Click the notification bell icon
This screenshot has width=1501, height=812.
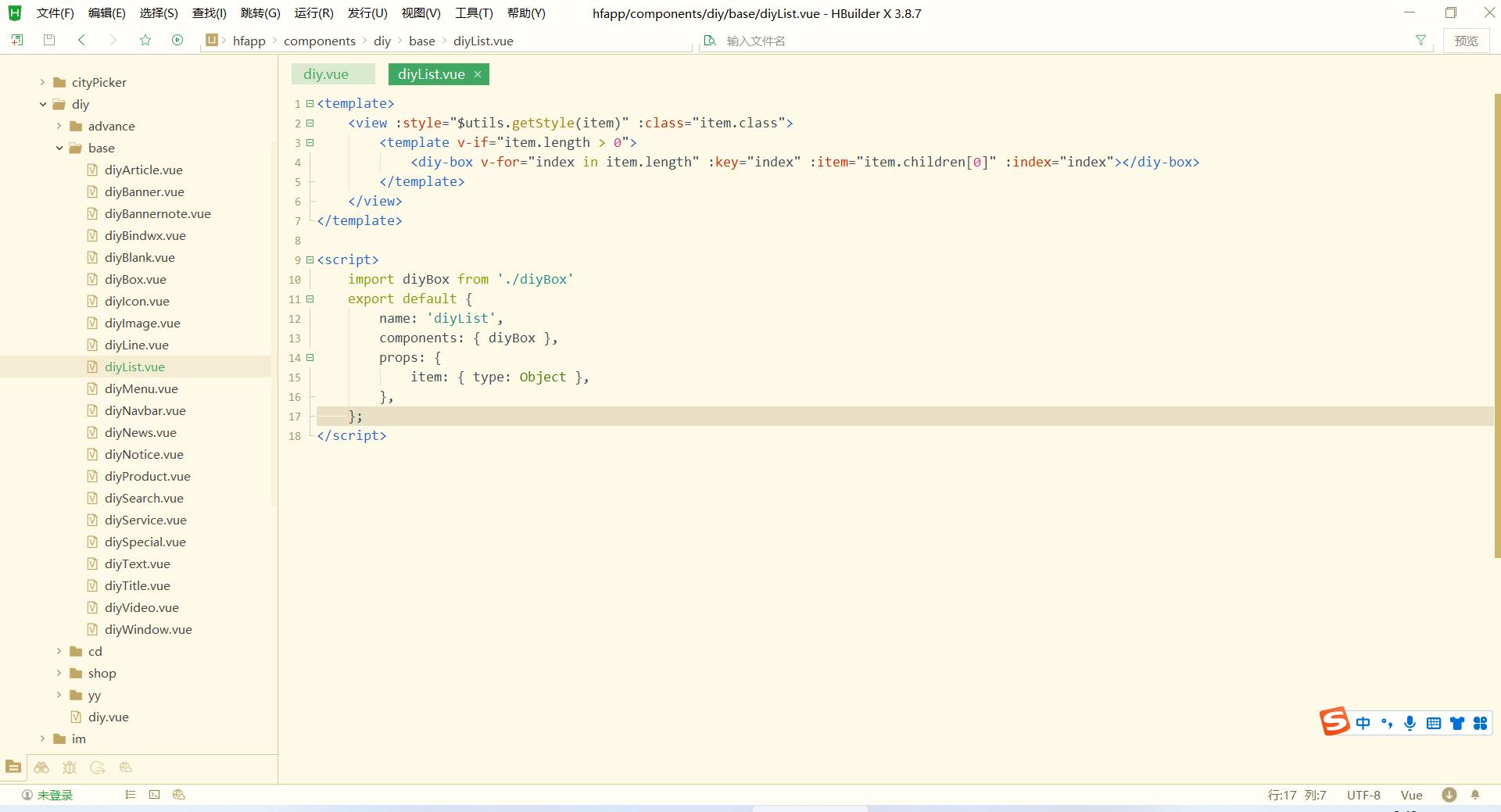pos(1475,795)
